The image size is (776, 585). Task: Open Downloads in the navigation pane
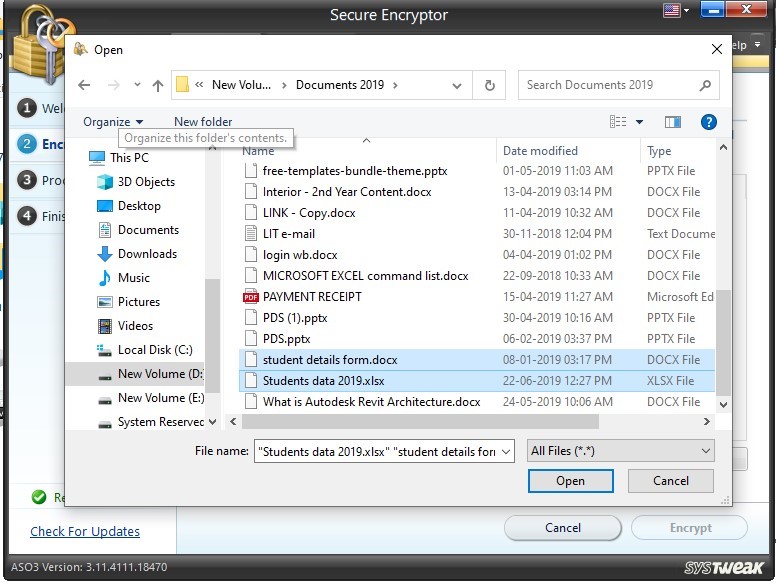(x=137, y=254)
